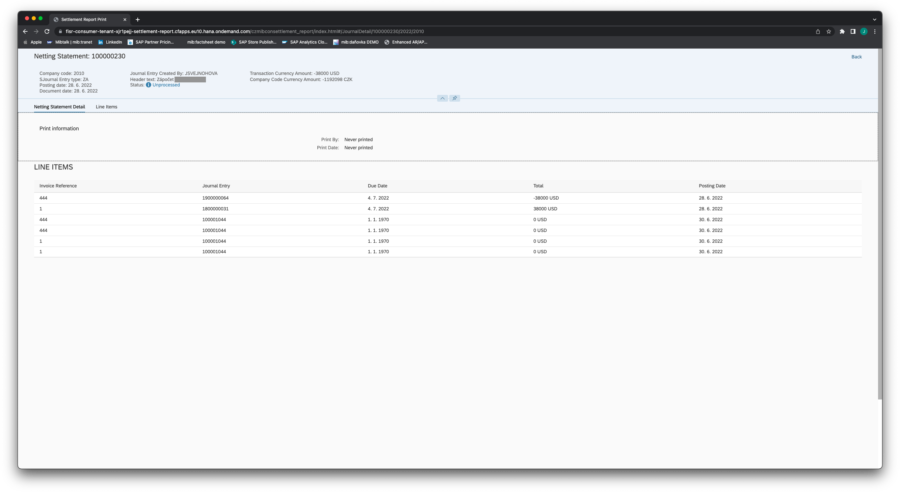The width and height of the screenshot is (900, 492).
Task: Open the Chrome three-dot menu
Action: coord(875,31)
